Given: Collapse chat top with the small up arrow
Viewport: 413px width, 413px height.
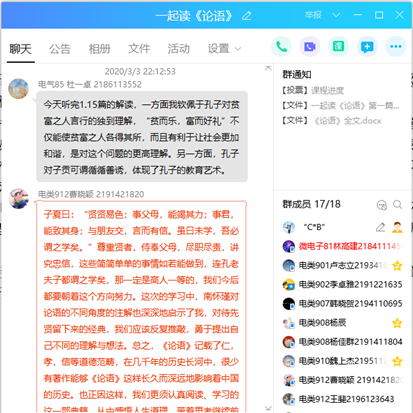Looking at the screenshot, I should tap(268, 68).
